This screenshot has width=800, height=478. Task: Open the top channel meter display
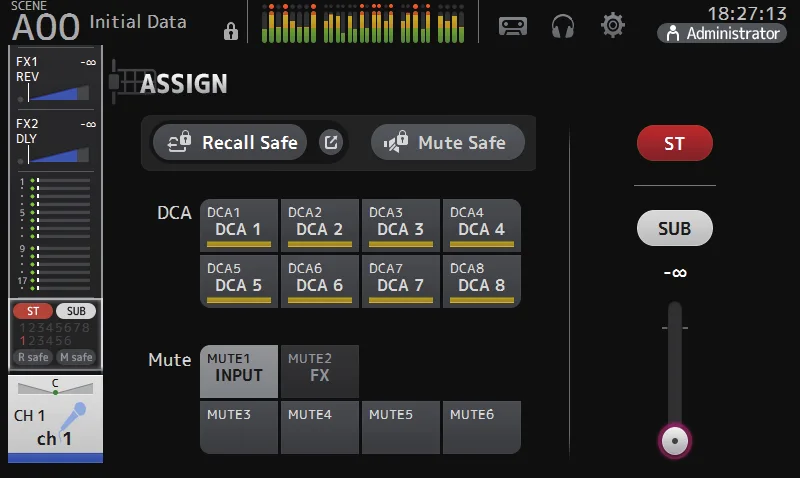pyautogui.click(x=363, y=23)
